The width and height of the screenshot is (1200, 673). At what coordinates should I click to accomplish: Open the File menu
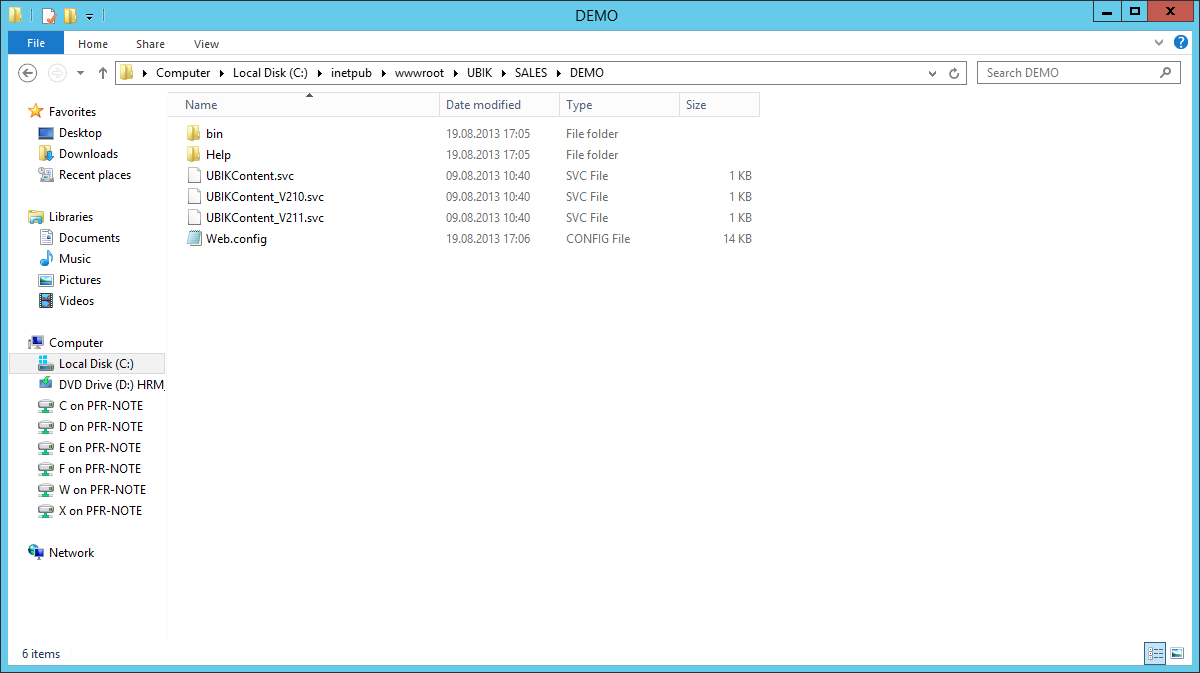click(x=36, y=43)
